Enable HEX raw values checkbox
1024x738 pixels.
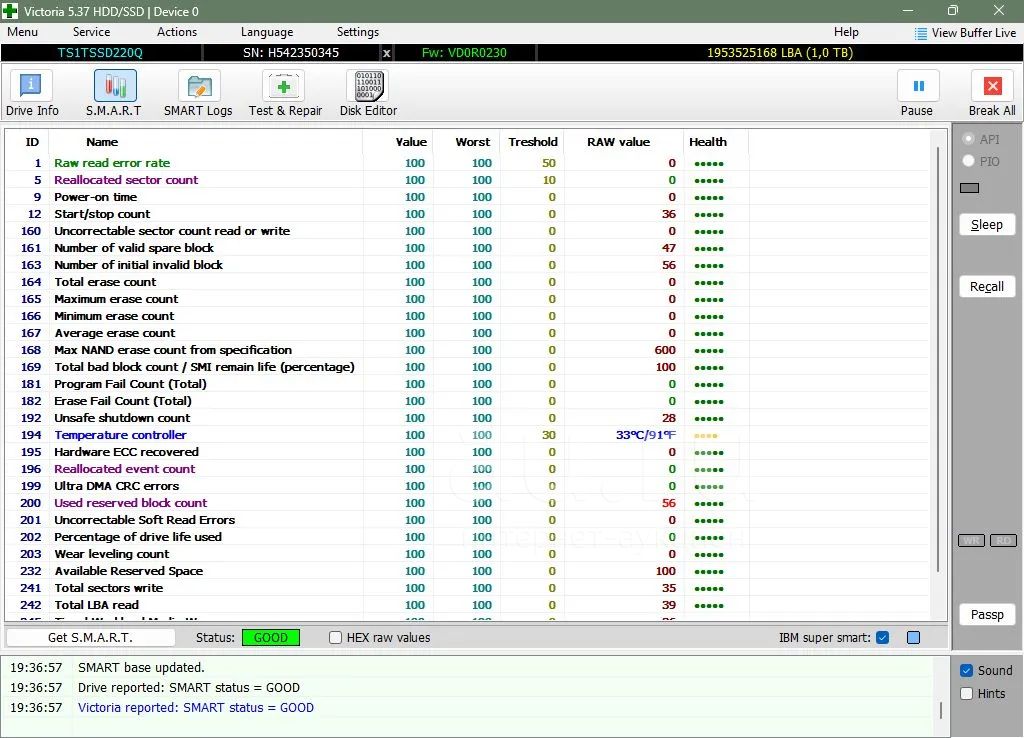(x=336, y=638)
